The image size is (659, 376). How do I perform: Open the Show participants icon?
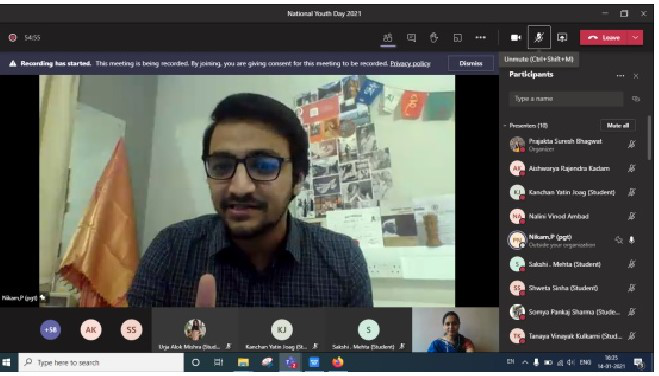pos(387,38)
